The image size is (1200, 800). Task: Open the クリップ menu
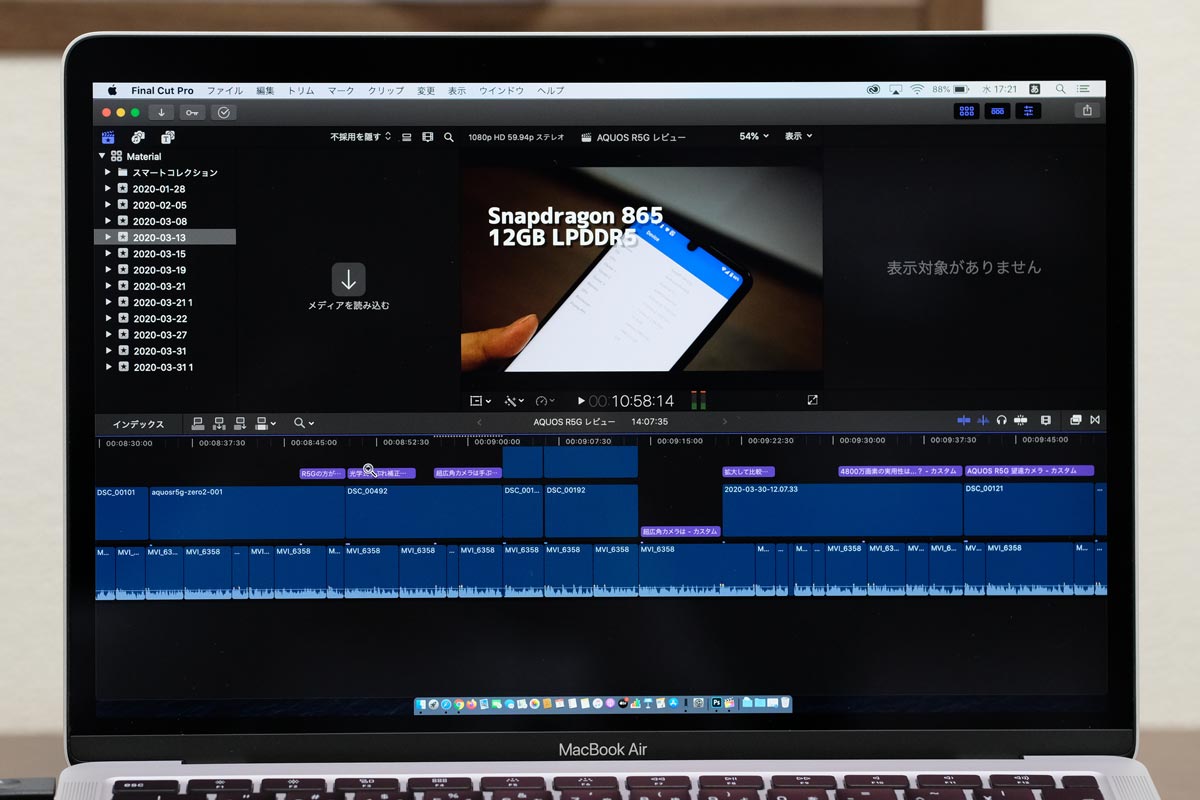click(x=386, y=90)
